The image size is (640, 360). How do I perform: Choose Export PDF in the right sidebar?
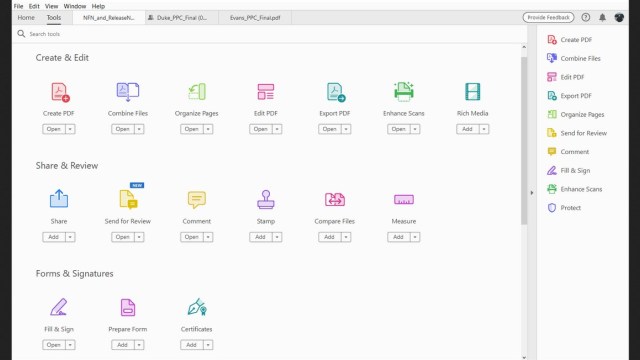pos(569,96)
